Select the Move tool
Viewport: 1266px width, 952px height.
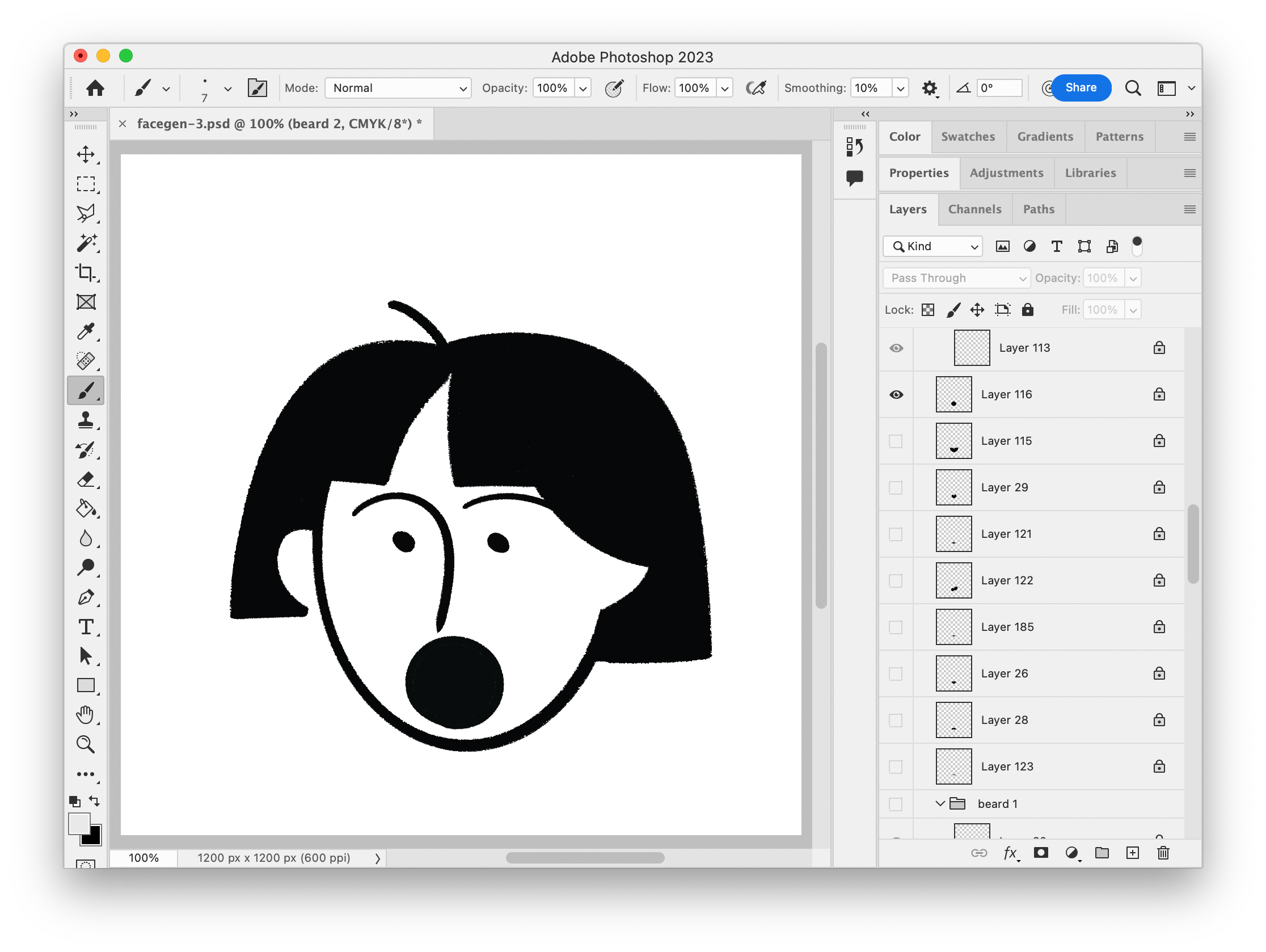(x=86, y=154)
